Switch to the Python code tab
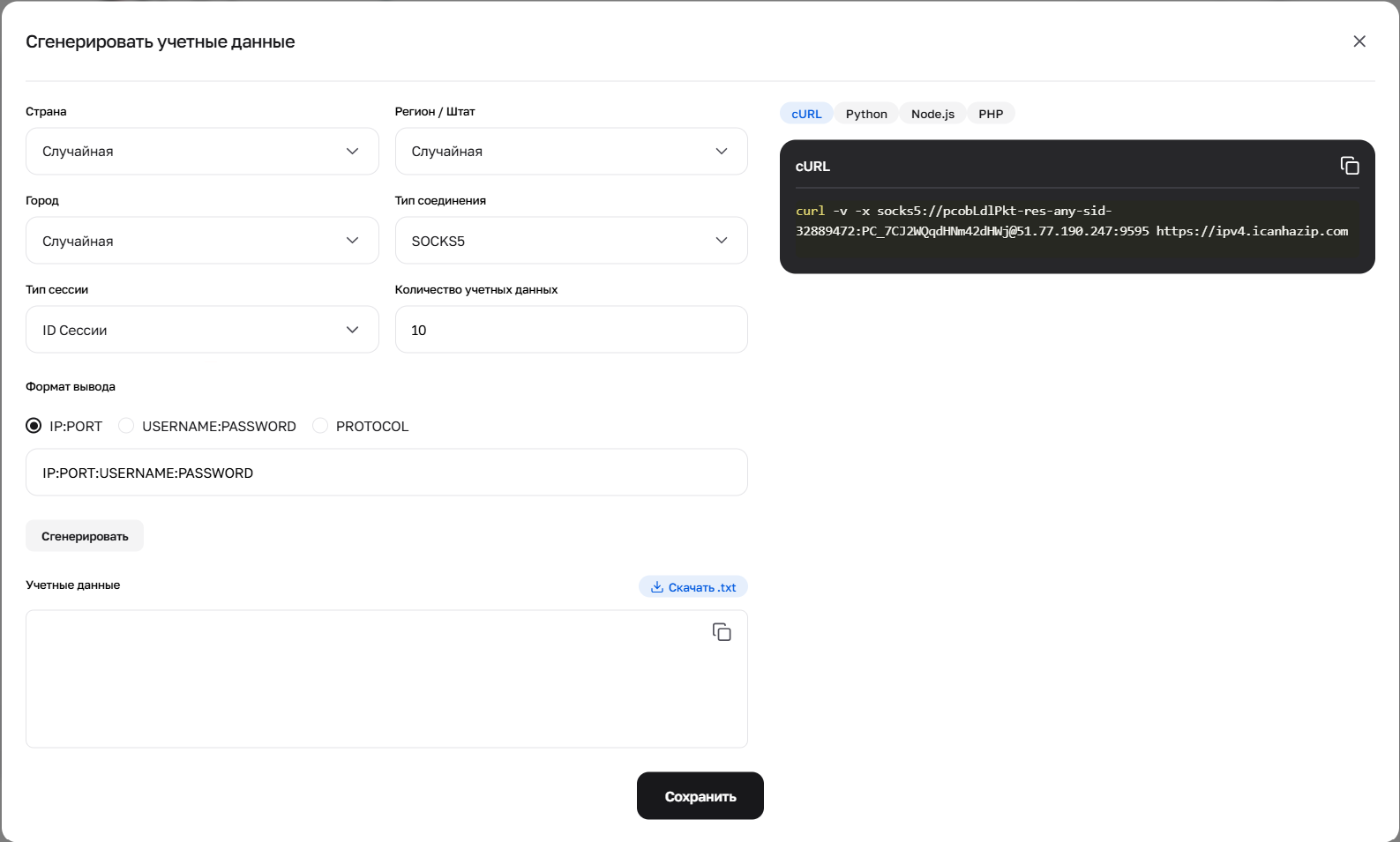The image size is (1400, 842). [865, 114]
